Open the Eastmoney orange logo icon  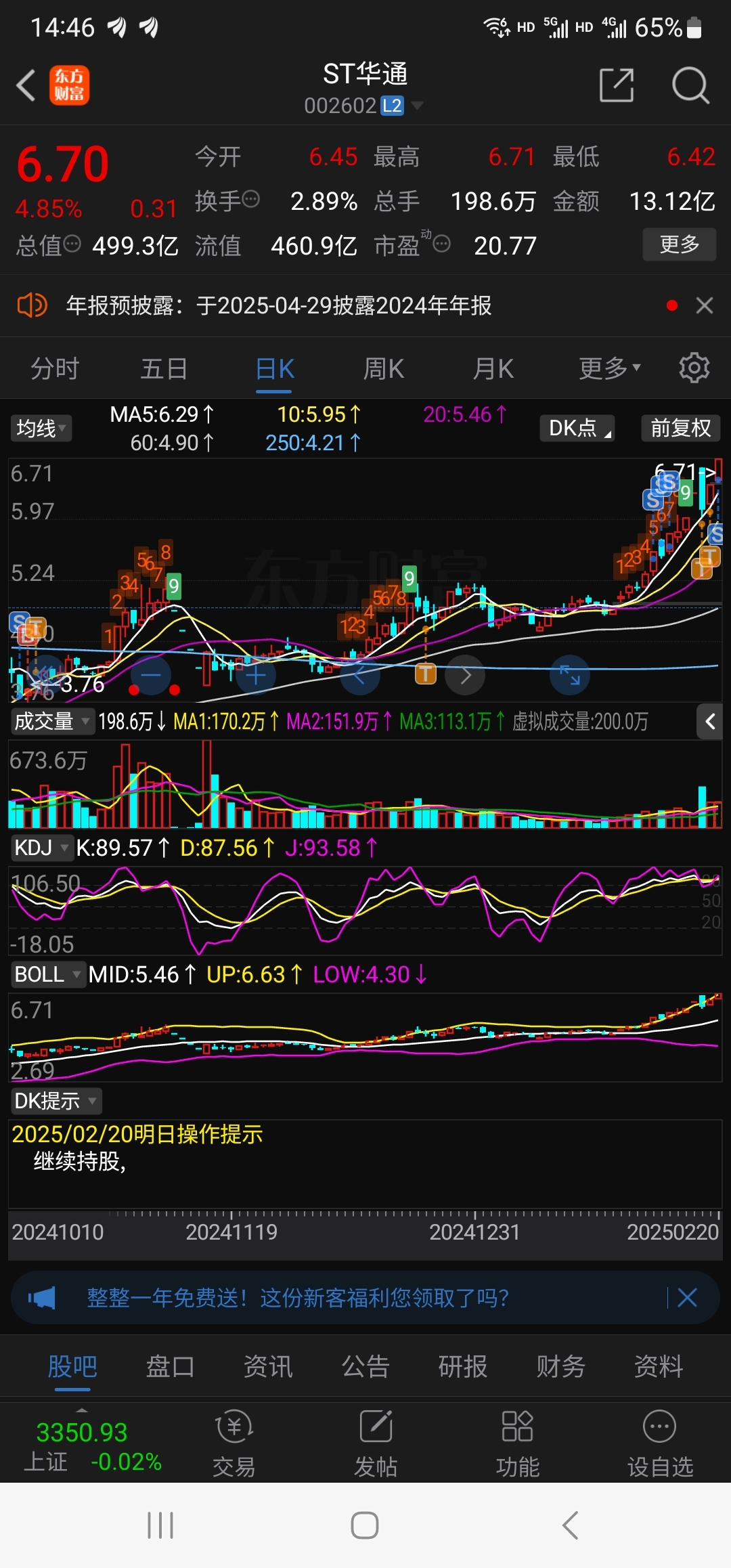(x=69, y=85)
